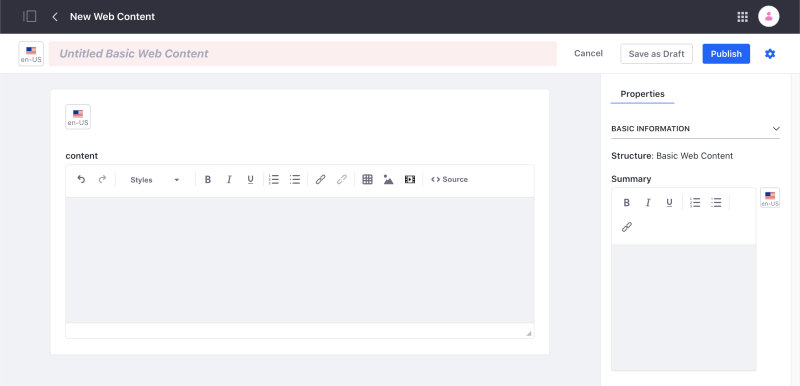Toggle bold in the content editor
Screen dimensions: 800x386
[x=208, y=179]
